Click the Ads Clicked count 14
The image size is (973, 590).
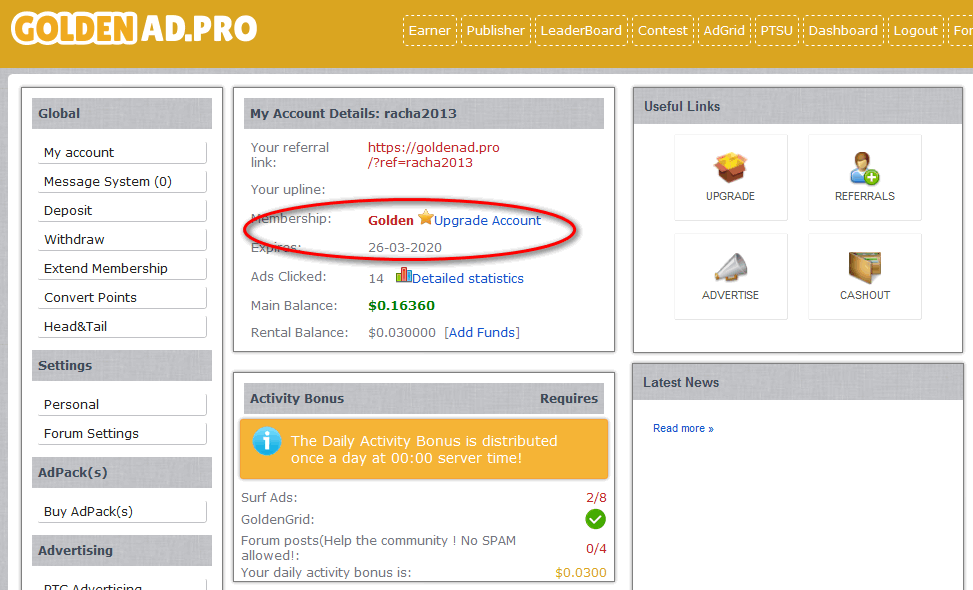[376, 279]
